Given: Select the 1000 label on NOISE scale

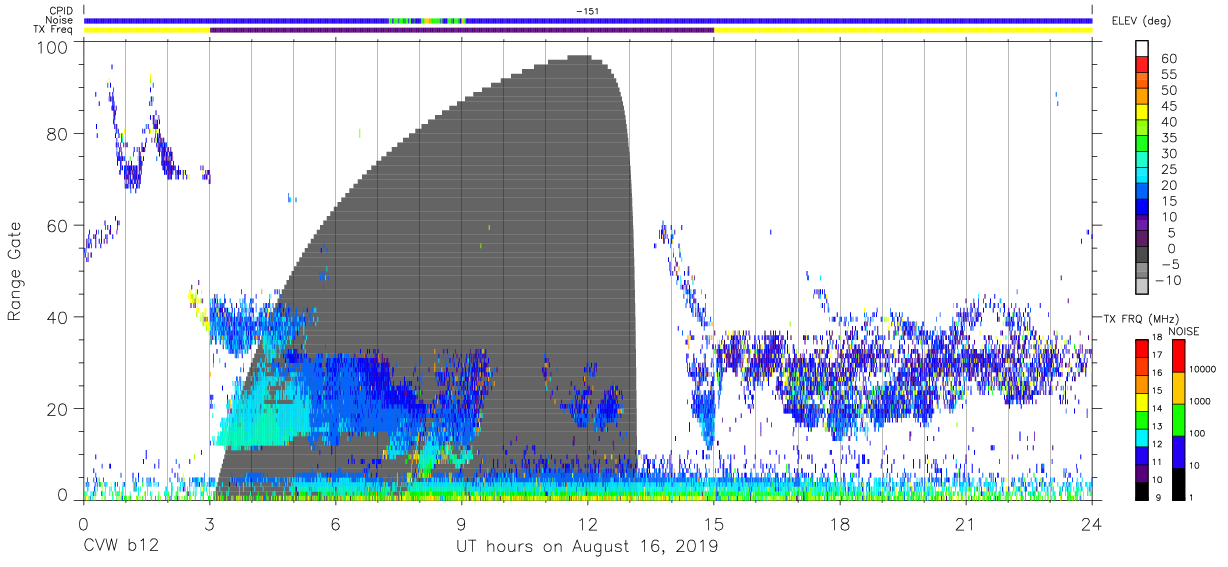Looking at the screenshot, I should point(1199,402).
